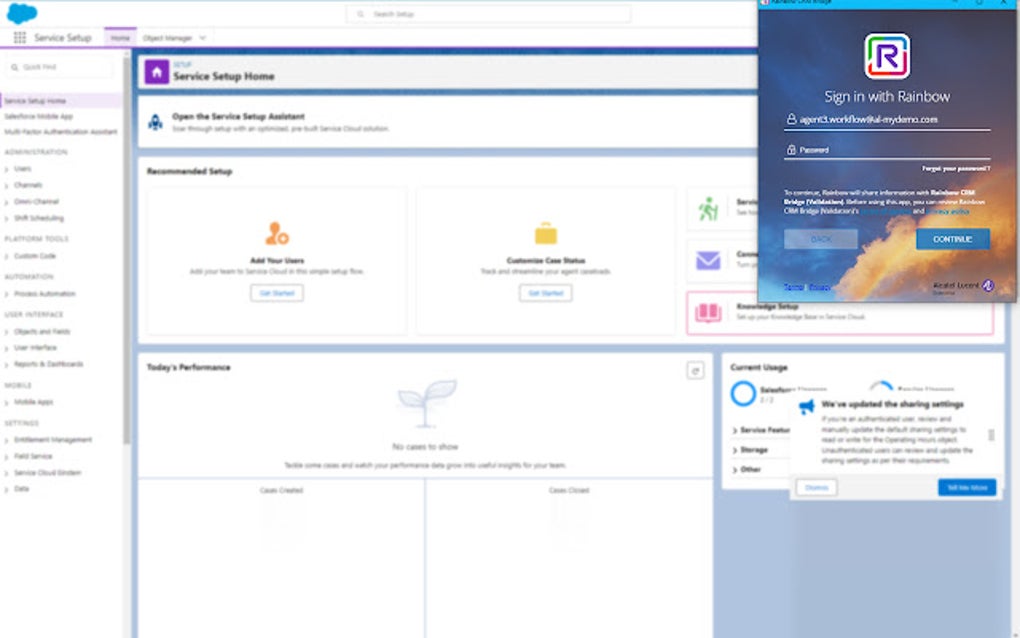Click the running-person service icon

(707, 207)
